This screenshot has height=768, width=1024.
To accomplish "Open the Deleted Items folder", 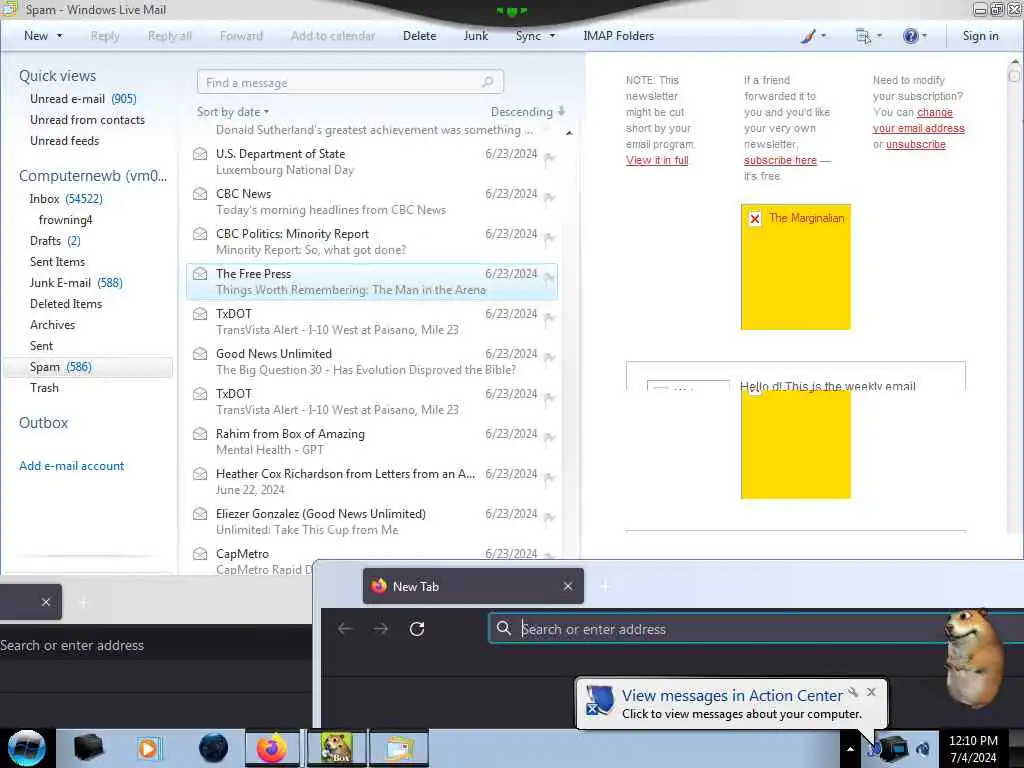I will click(x=66, y=304).
